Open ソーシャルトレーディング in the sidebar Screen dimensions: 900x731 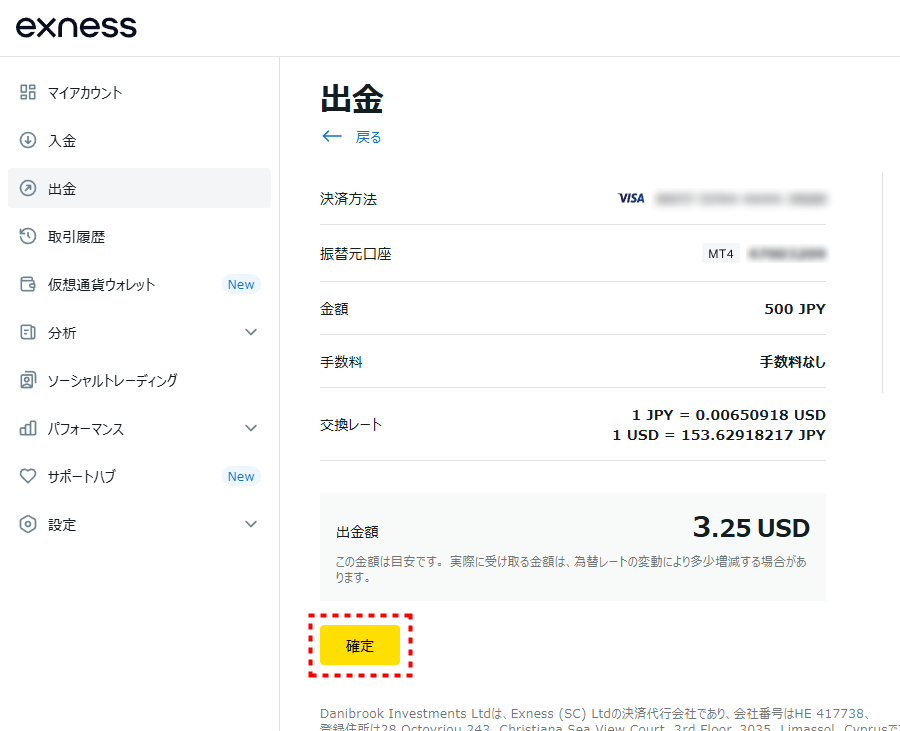point(139,380)
